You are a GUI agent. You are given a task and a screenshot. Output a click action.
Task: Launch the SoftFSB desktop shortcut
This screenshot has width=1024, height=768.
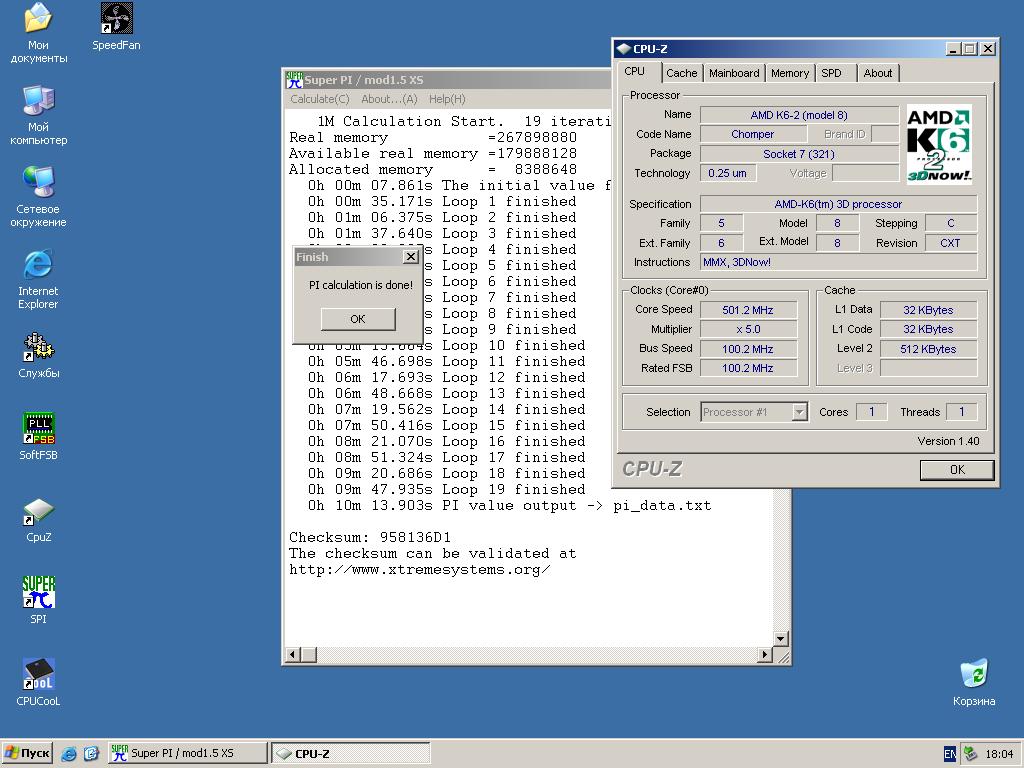click(x=39, y=437)
